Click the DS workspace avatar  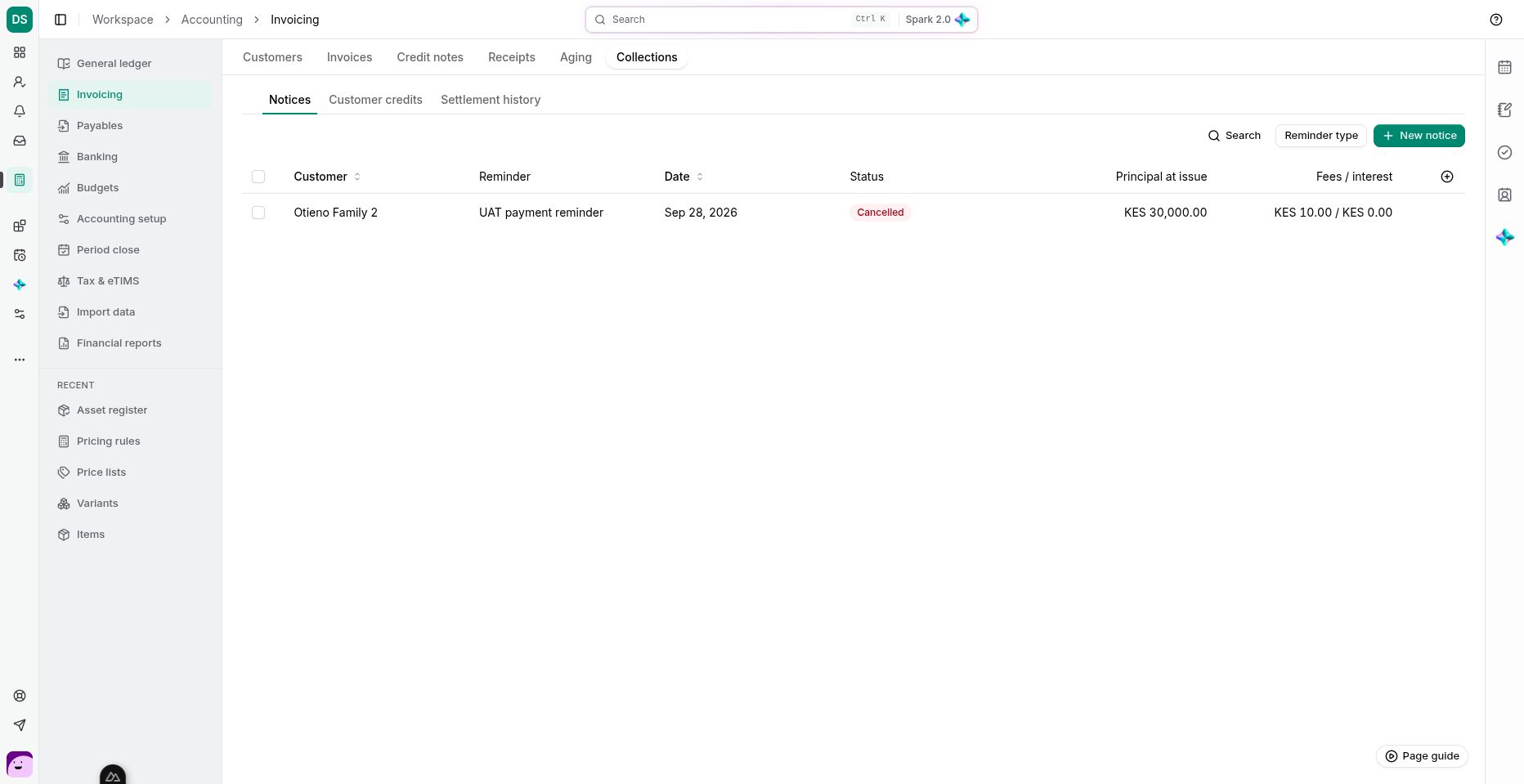(x=20, y=20)
